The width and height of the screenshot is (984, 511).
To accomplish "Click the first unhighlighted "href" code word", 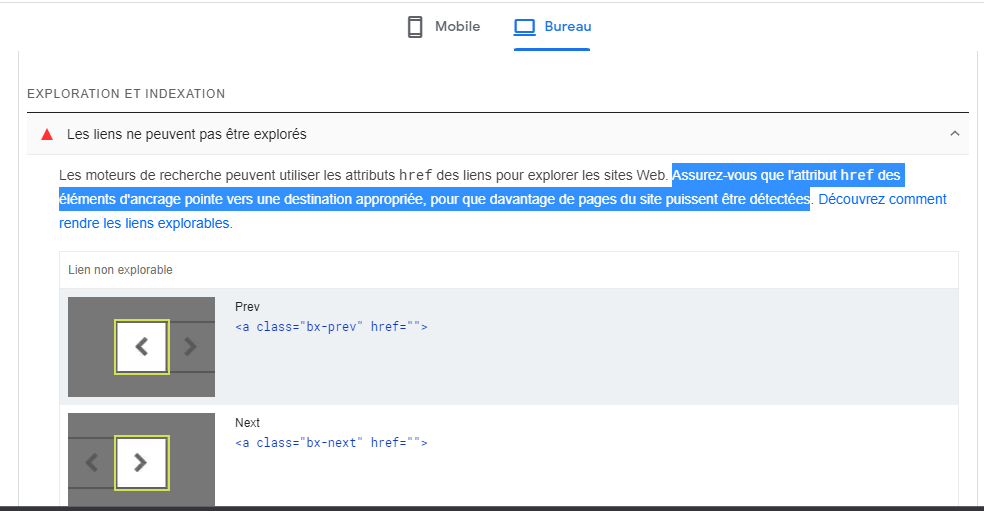I will click(415, 175).
